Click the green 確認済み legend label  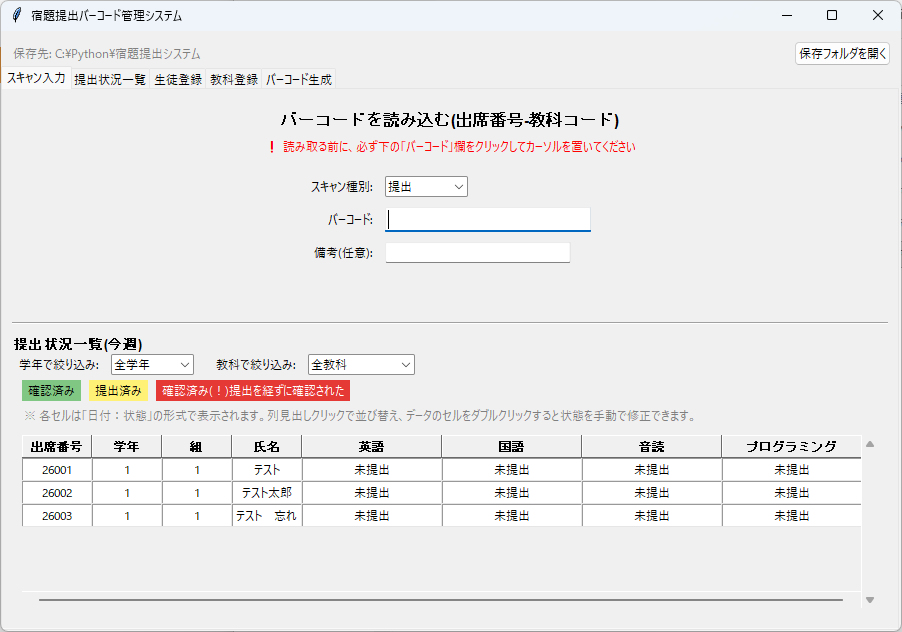coord(51,391)
